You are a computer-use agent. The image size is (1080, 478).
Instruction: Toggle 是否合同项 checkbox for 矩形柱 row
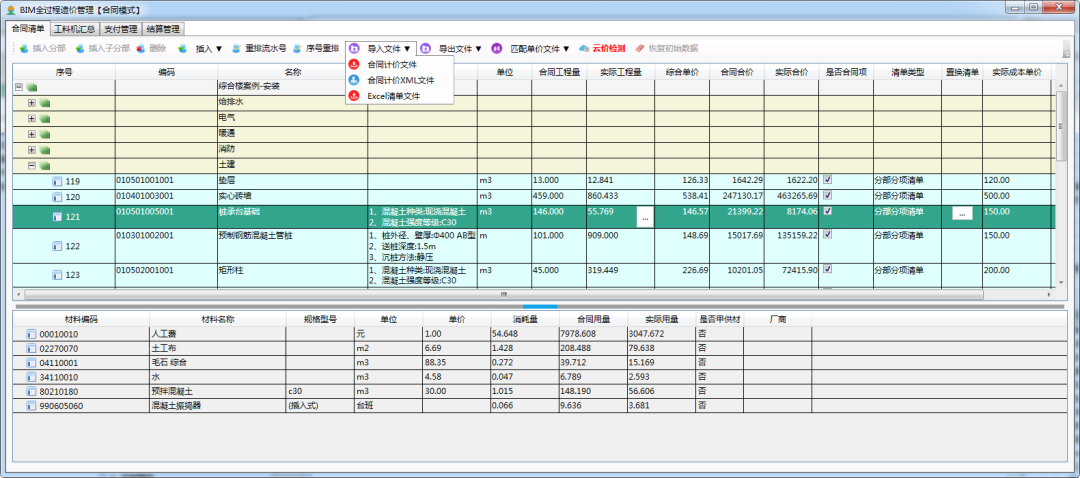coord(827,270)
